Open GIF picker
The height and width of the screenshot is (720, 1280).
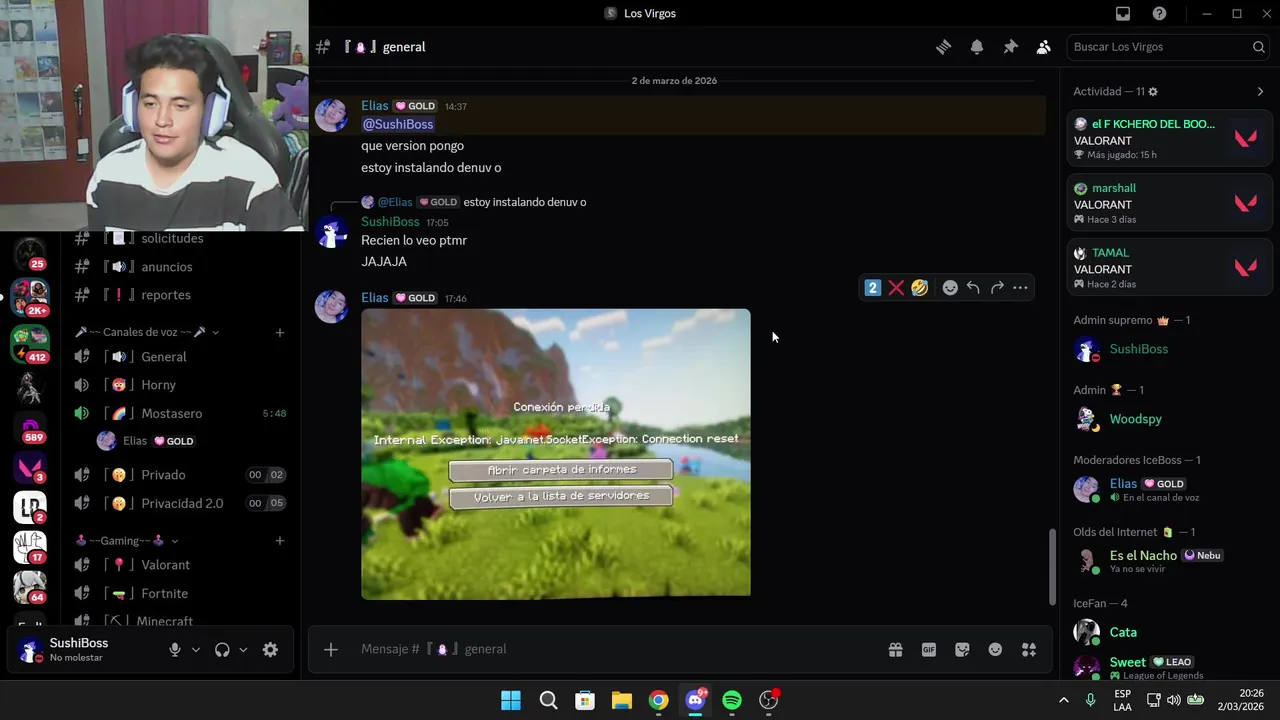click(929, 649)
